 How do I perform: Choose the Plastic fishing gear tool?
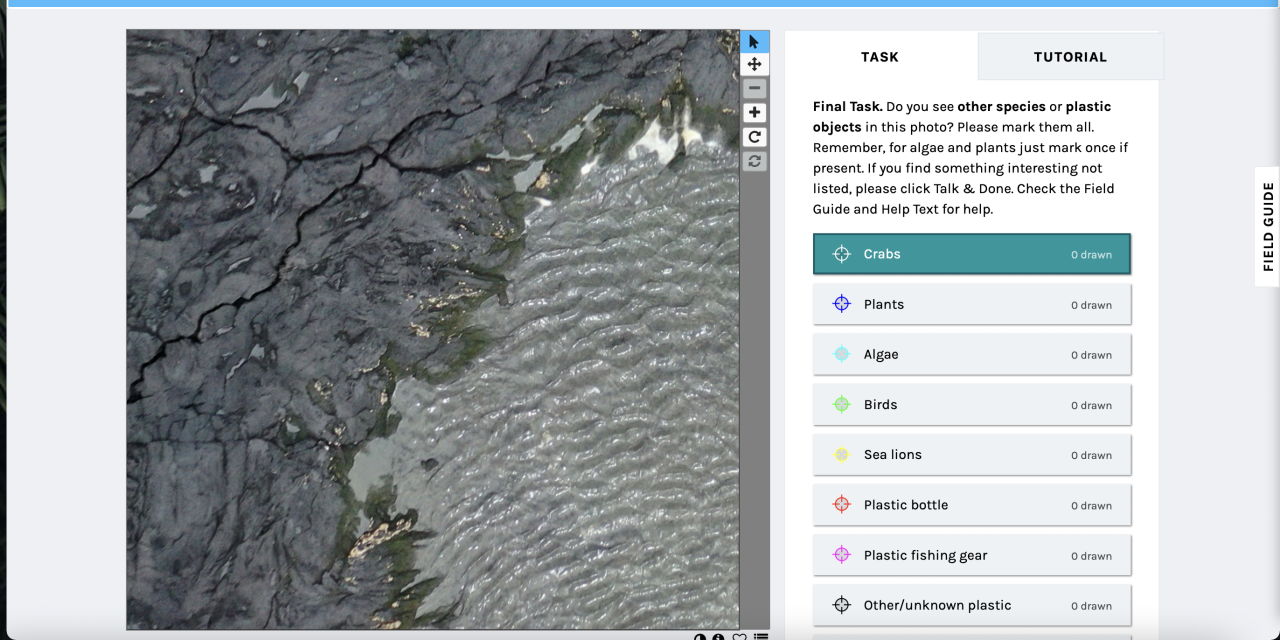[x=972, y=555]
